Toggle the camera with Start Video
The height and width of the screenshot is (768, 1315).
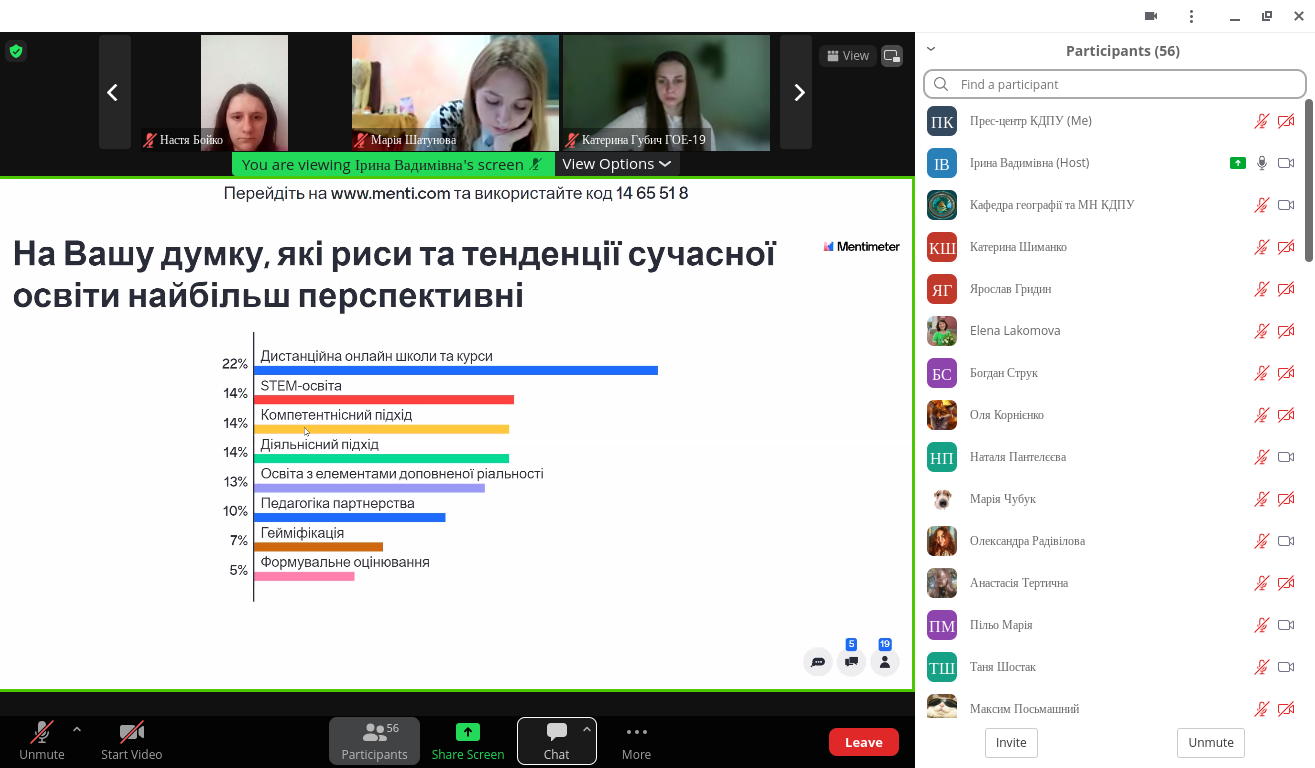pos(131,741)
